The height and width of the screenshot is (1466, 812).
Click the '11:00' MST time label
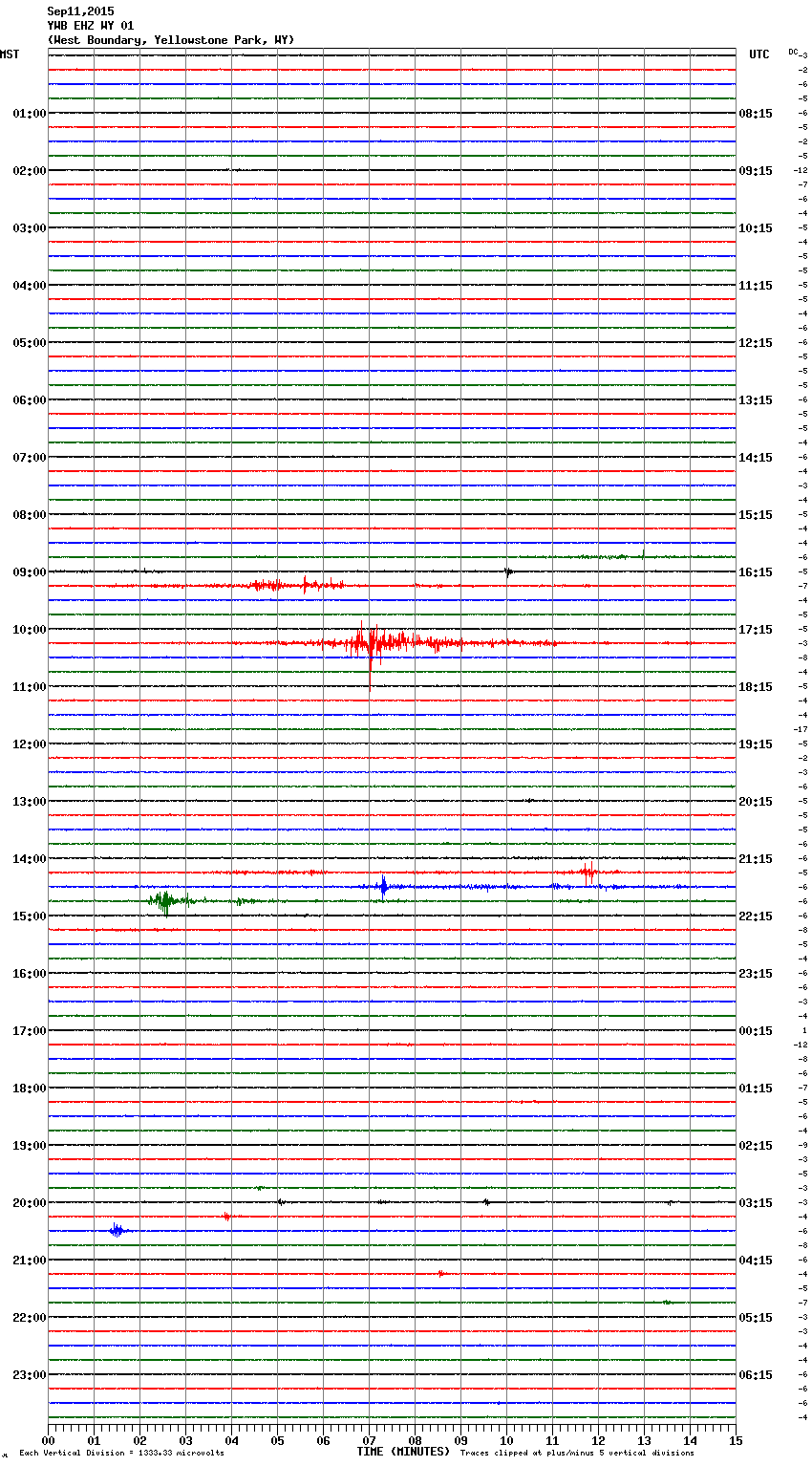click(x=30, y=687)
